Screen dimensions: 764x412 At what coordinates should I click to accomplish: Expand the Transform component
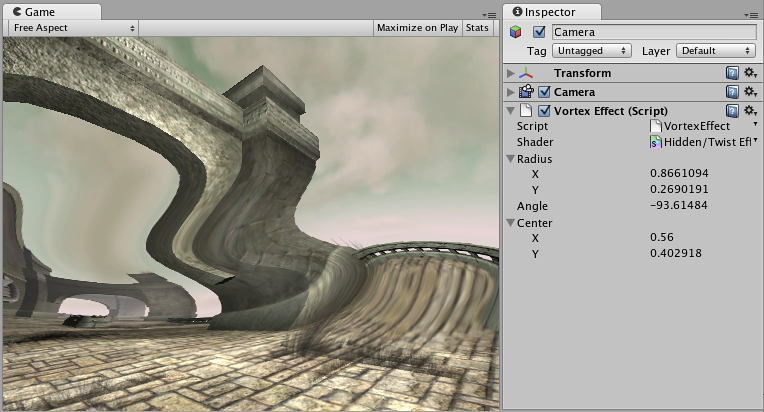point(511,73)
